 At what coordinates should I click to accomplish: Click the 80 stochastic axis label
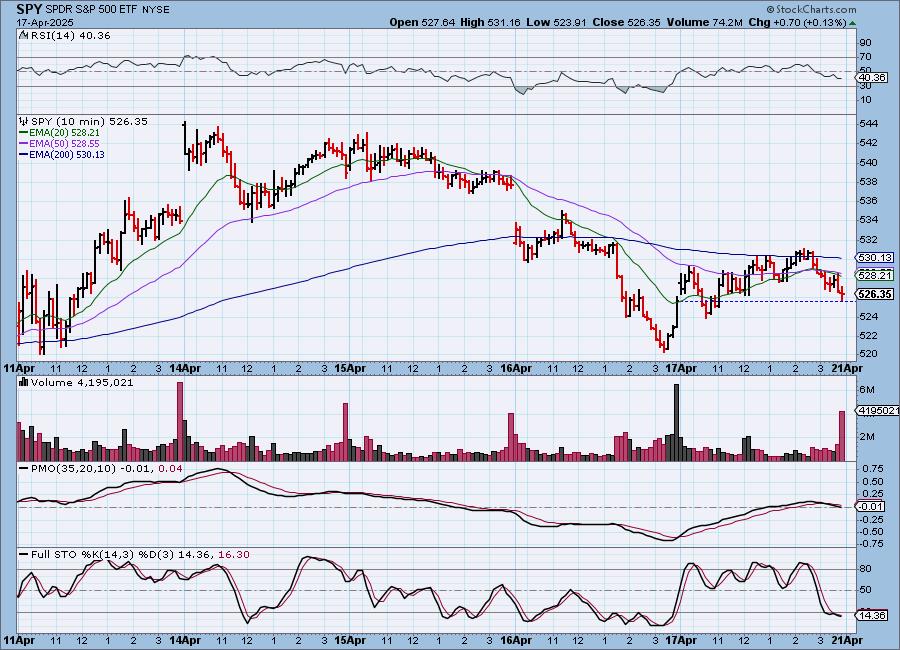click(866, 568)
